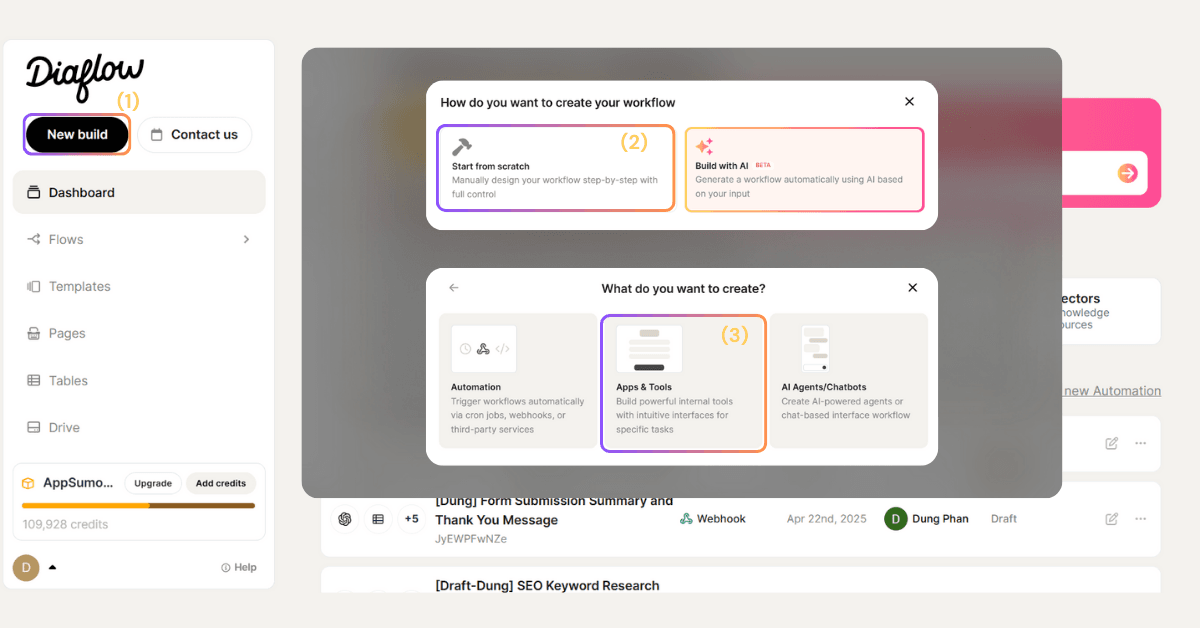Click the OpenAI icon in flow row

(345, 519)
